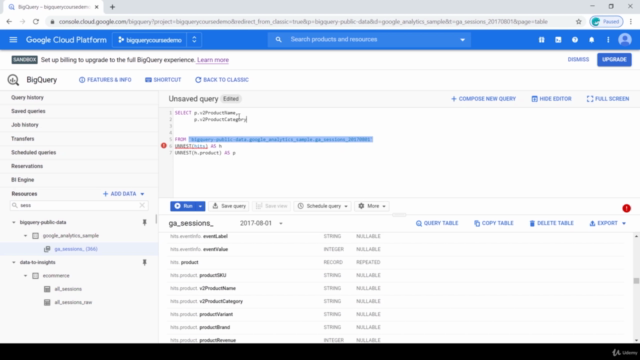This screenshot has width=640, height=360.
Task: Unpin the data-to-insights project
Action: pos(144,262)
